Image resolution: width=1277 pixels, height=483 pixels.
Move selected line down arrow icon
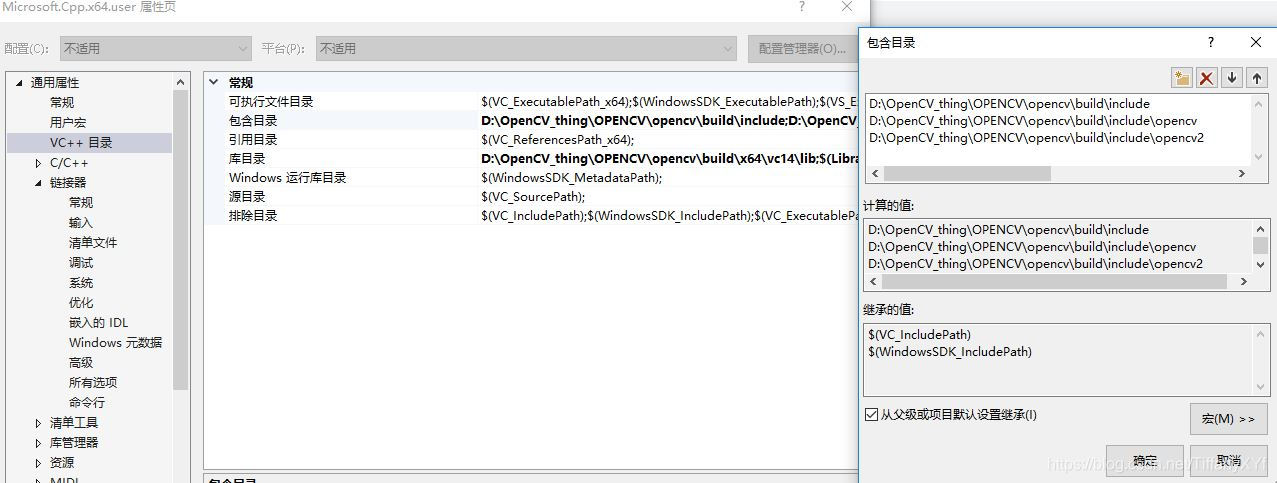[1232, 78]
